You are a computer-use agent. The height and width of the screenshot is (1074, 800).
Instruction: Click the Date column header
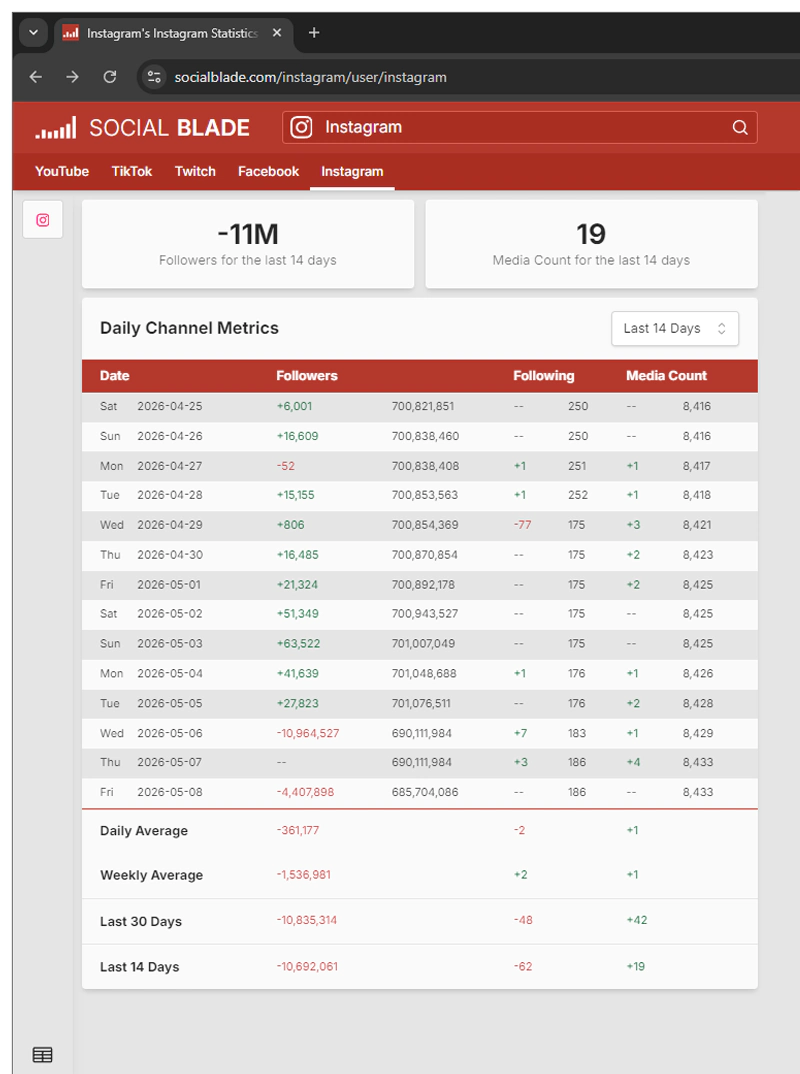click(114, 375)
